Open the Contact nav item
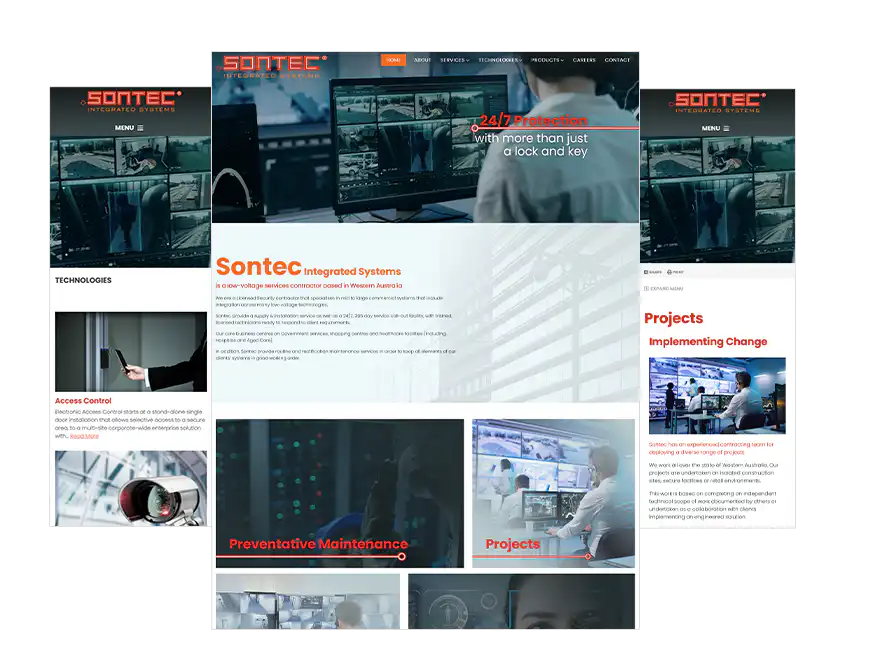872x646 pixels. [617, 60]
